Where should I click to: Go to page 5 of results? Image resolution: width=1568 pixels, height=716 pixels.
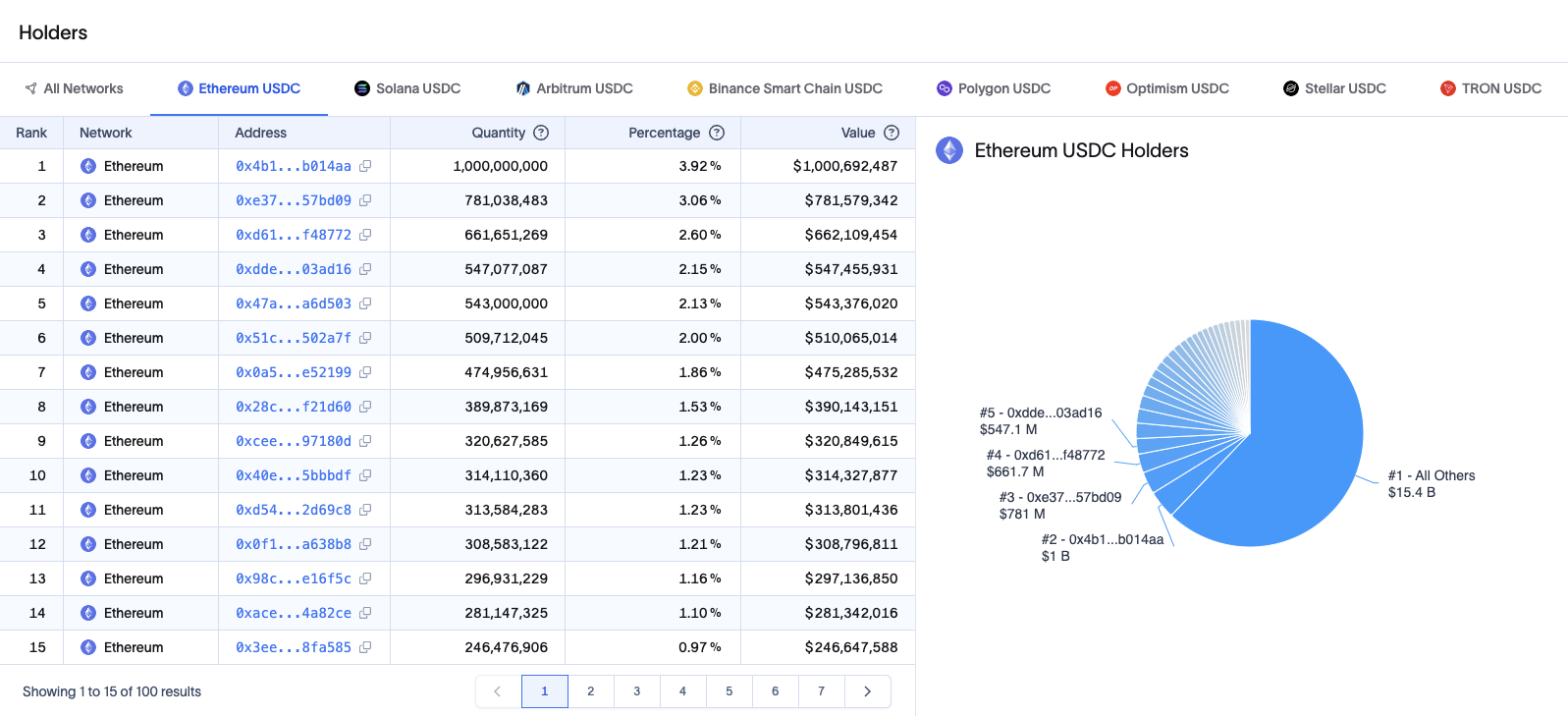click(730, 691)
